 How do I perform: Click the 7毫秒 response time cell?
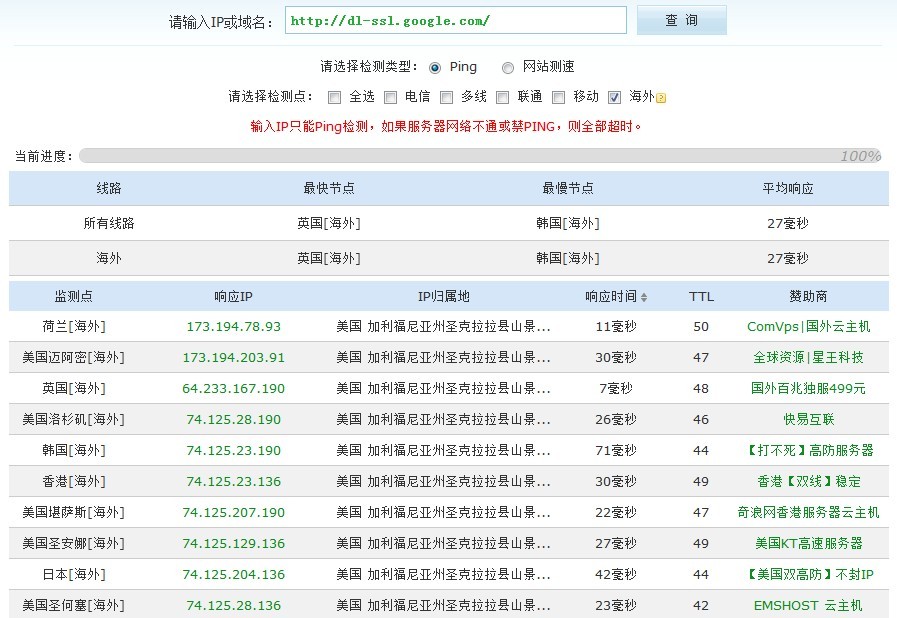click(x=616, y=389)
